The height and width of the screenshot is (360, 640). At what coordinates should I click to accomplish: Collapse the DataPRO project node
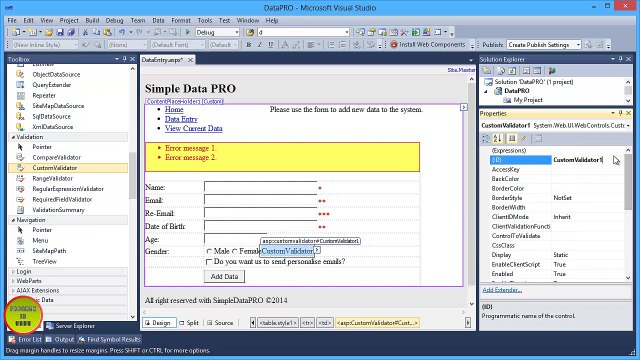point(486,91)
